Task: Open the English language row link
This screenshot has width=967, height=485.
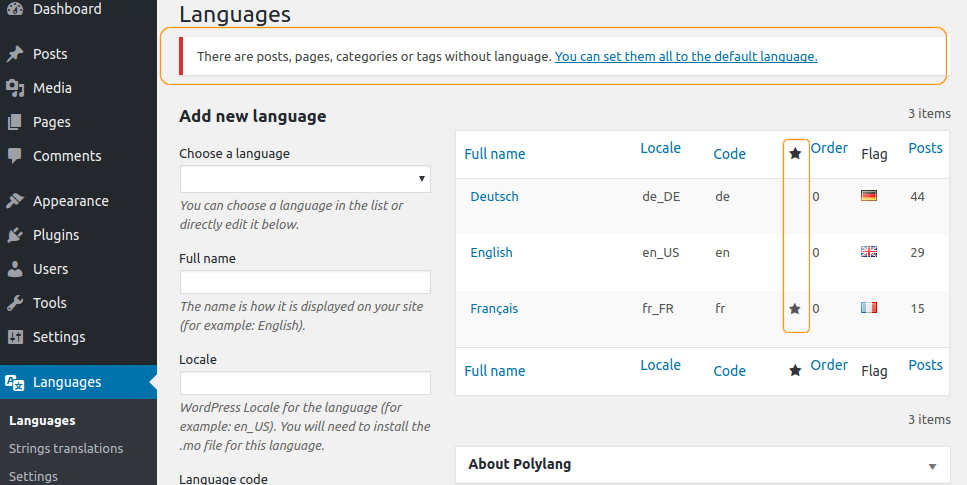Action: (491, 252)
